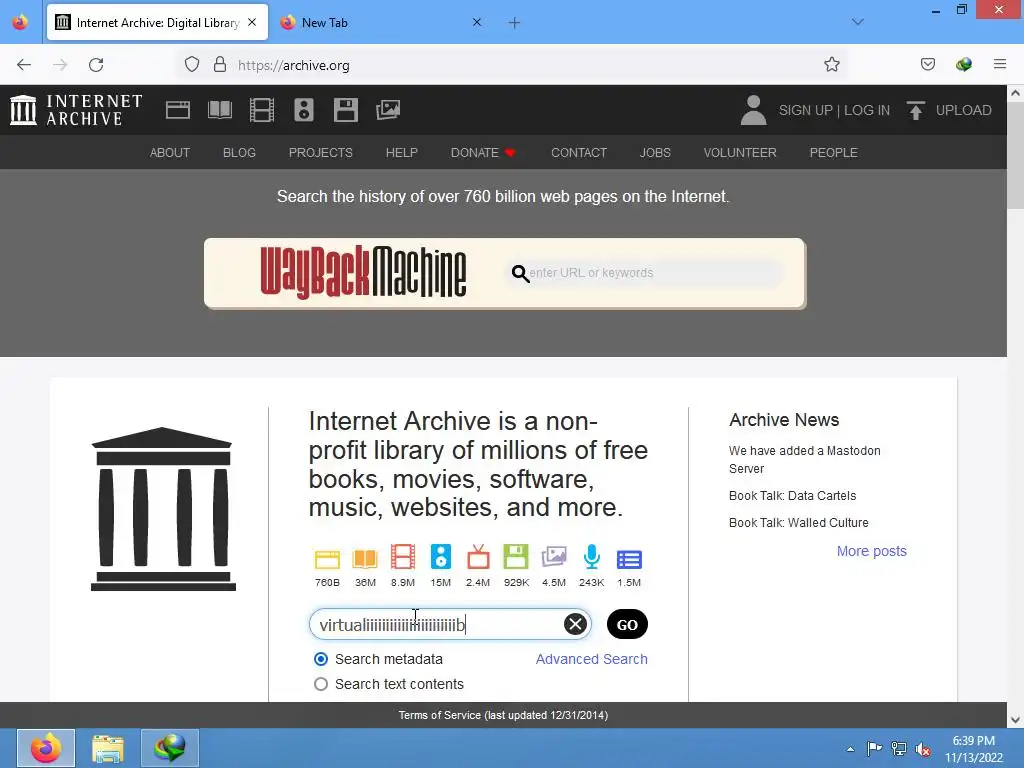Viewport: 1024px width, 768px height.
Task: Open the HELP menu item
Action: click(x=402, y=152)
